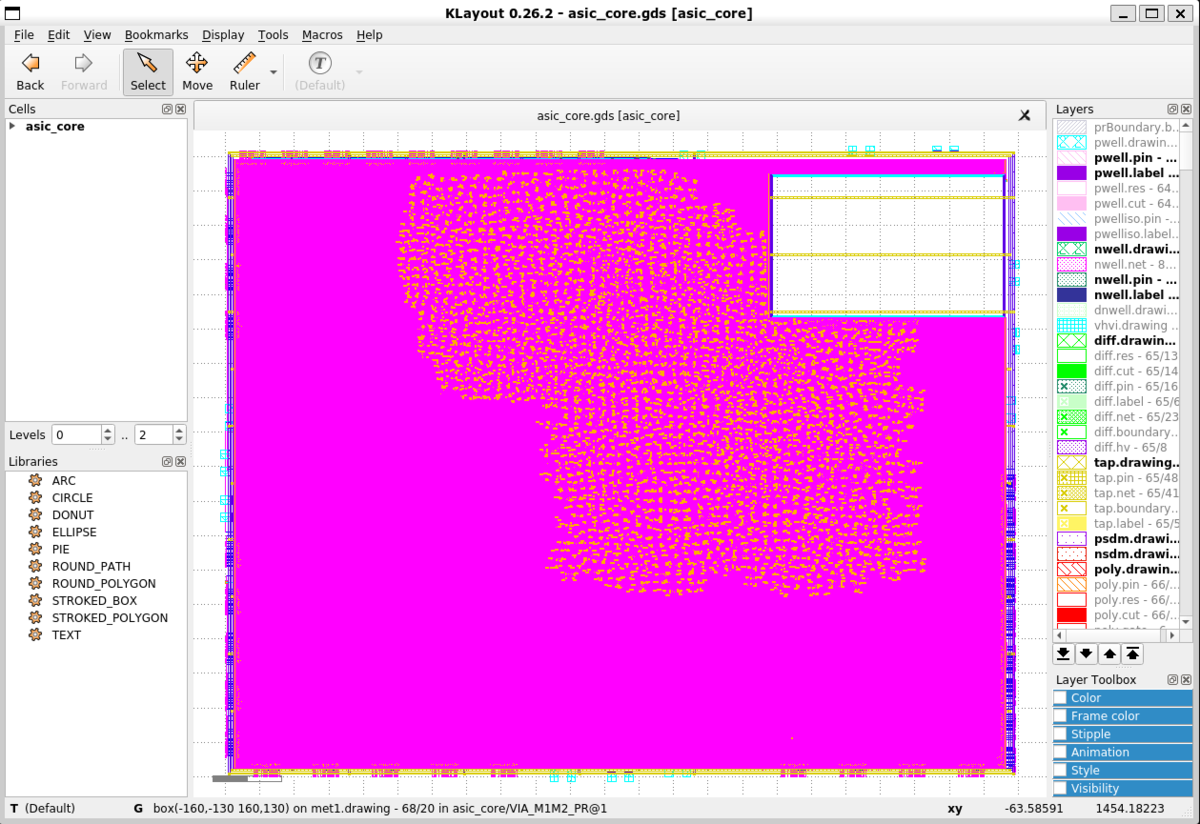The width and height of the screenshot is (1200, 824).
Task: Click the upper hierarchy level input field
Action: 152,435
